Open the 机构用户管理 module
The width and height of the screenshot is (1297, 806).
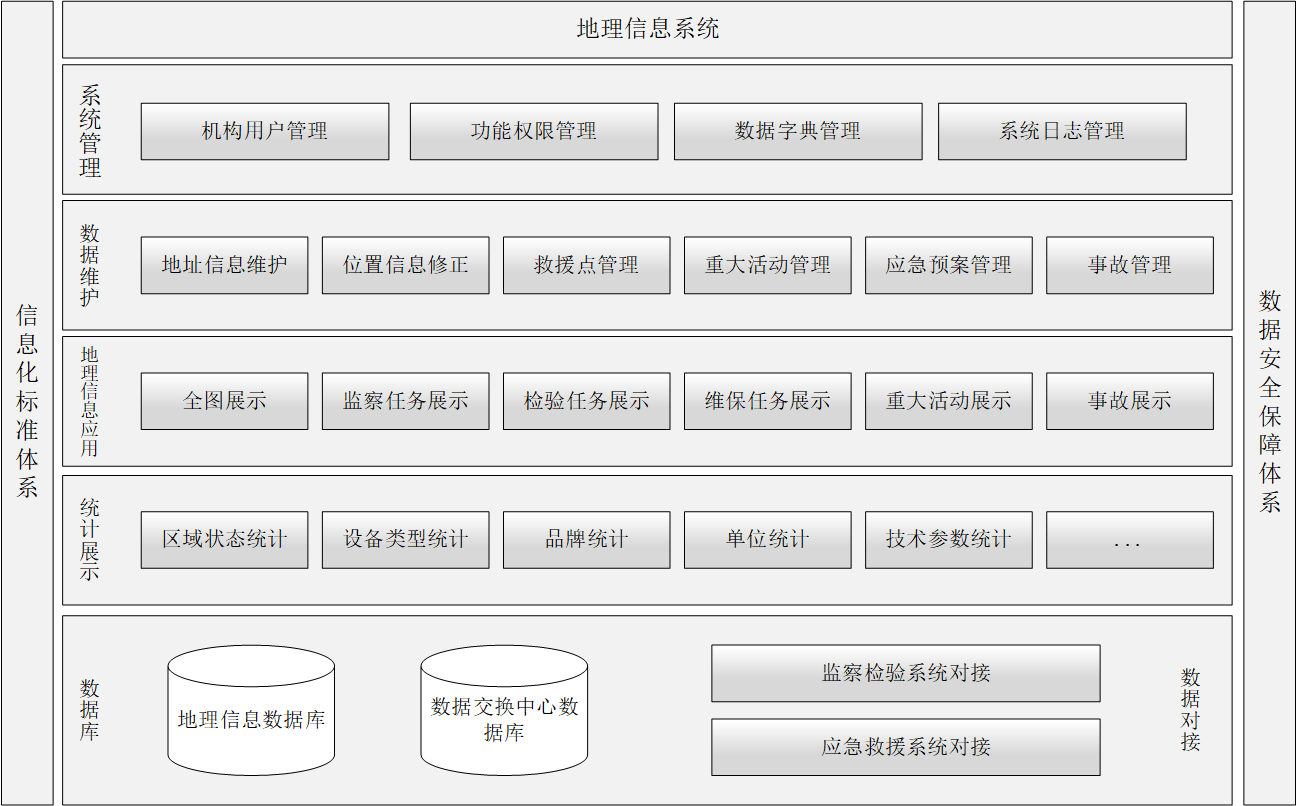[x=264, y=131]
